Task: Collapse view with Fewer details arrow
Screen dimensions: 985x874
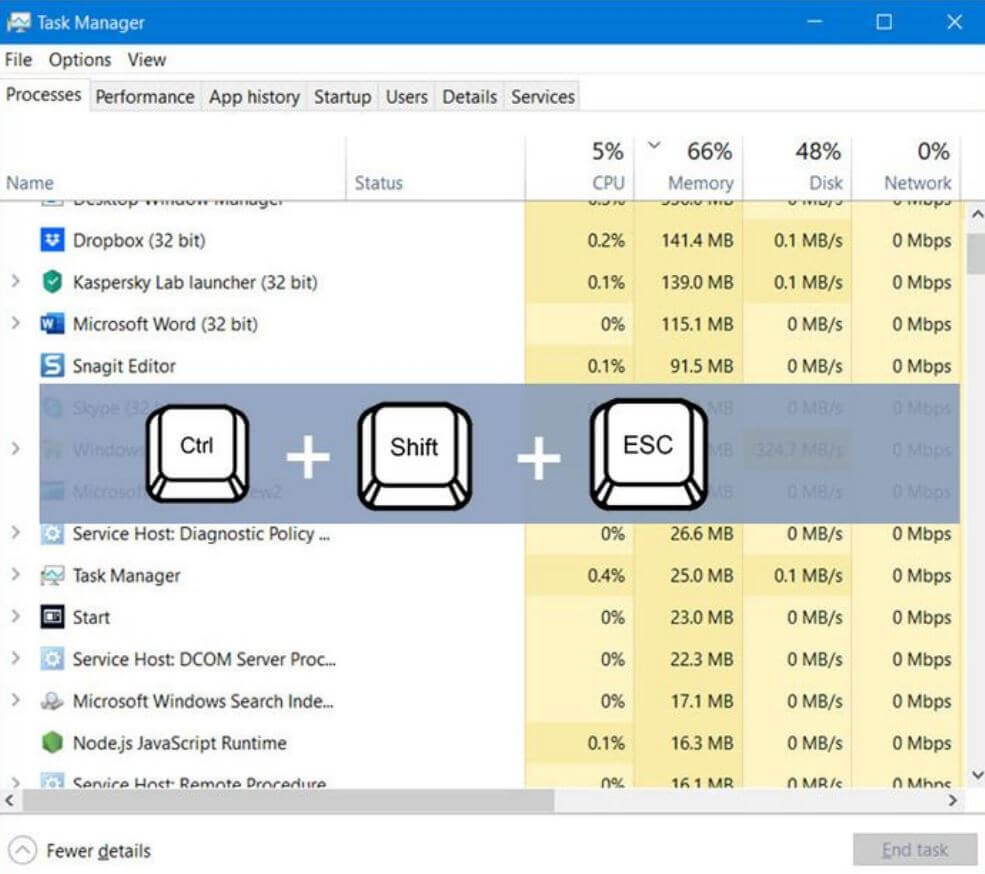Action: click(22, 851)
